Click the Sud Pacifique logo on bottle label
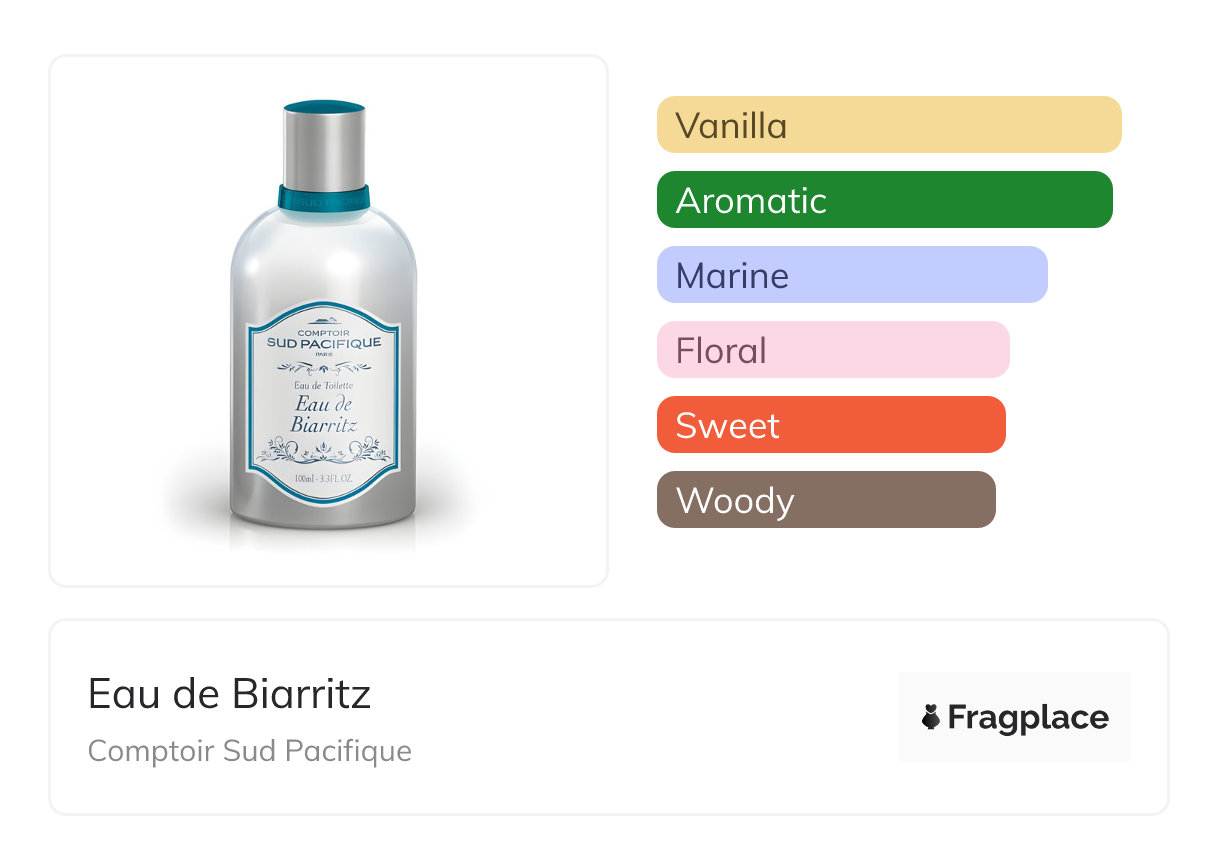 coord(323,343)
